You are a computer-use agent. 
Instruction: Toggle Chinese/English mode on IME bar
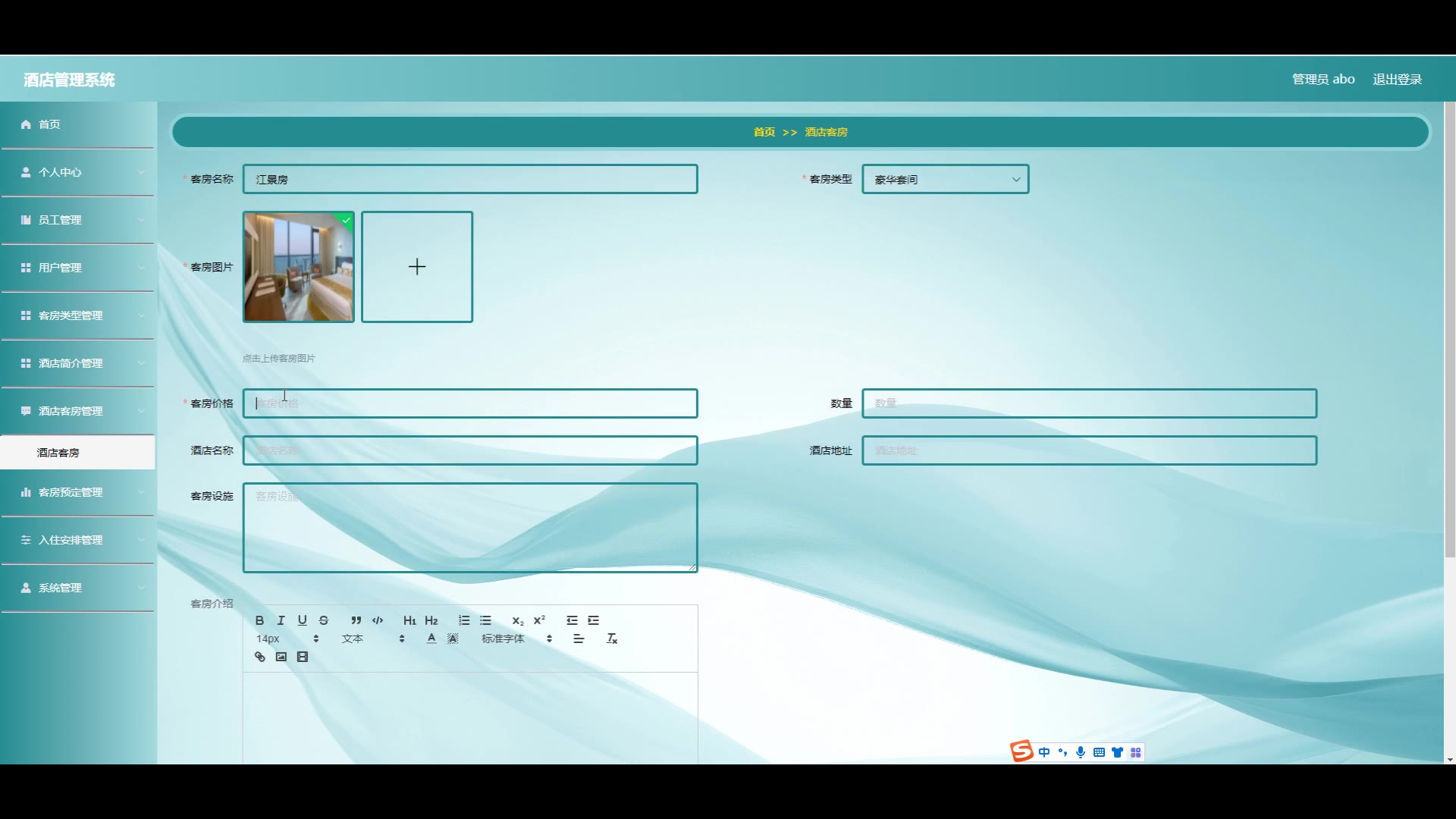coord(1044,752)
